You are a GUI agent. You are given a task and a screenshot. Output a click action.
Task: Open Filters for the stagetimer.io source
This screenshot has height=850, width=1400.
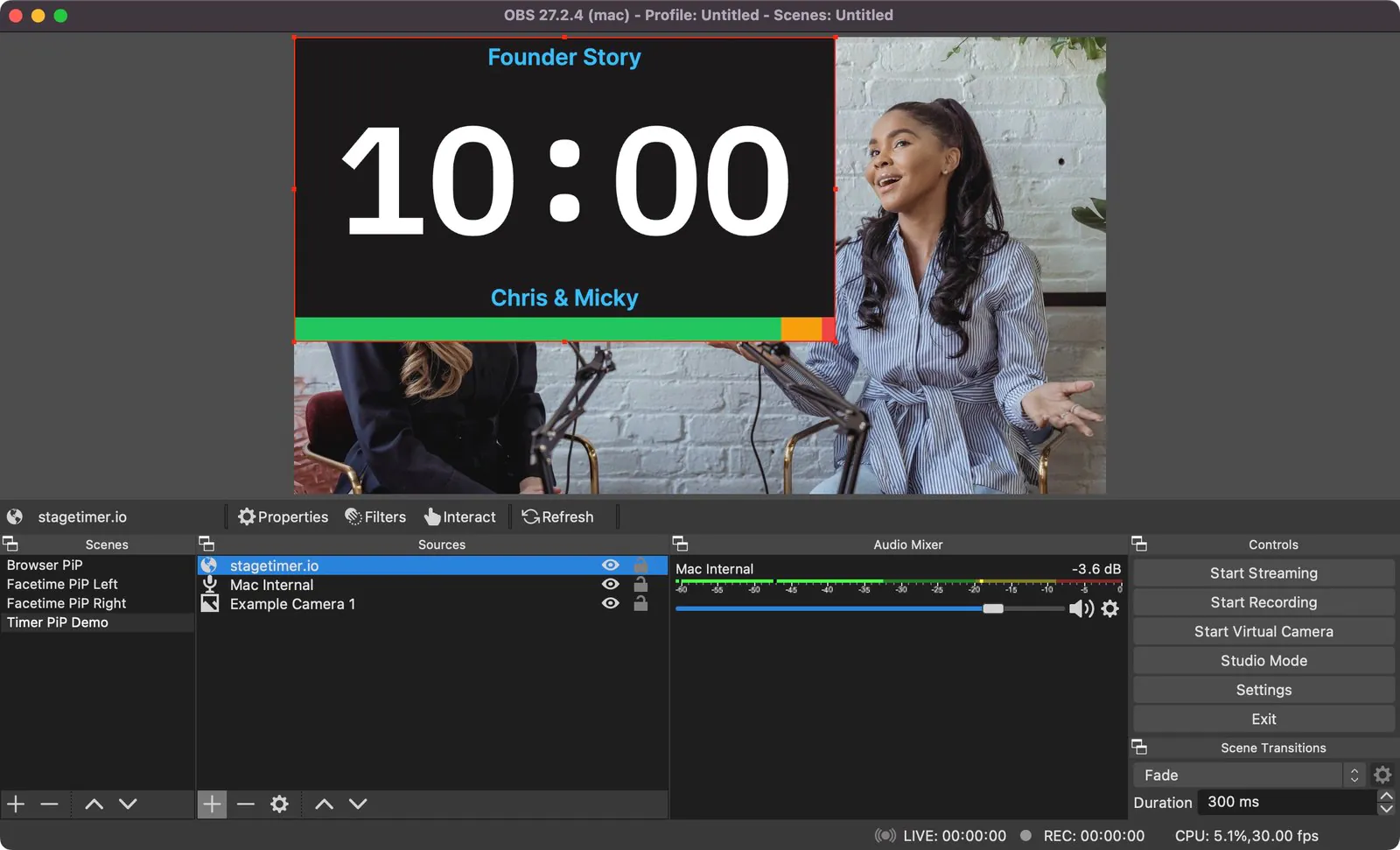click(x=375, y=516)
